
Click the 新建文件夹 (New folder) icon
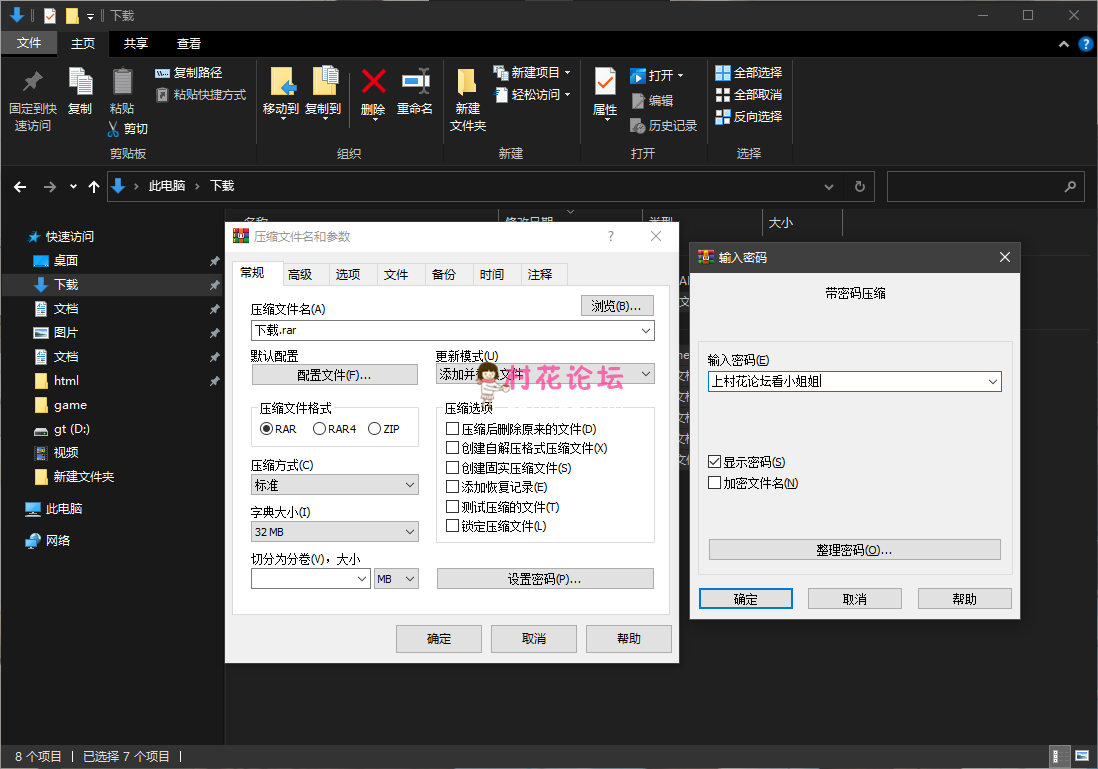[467, 82]
